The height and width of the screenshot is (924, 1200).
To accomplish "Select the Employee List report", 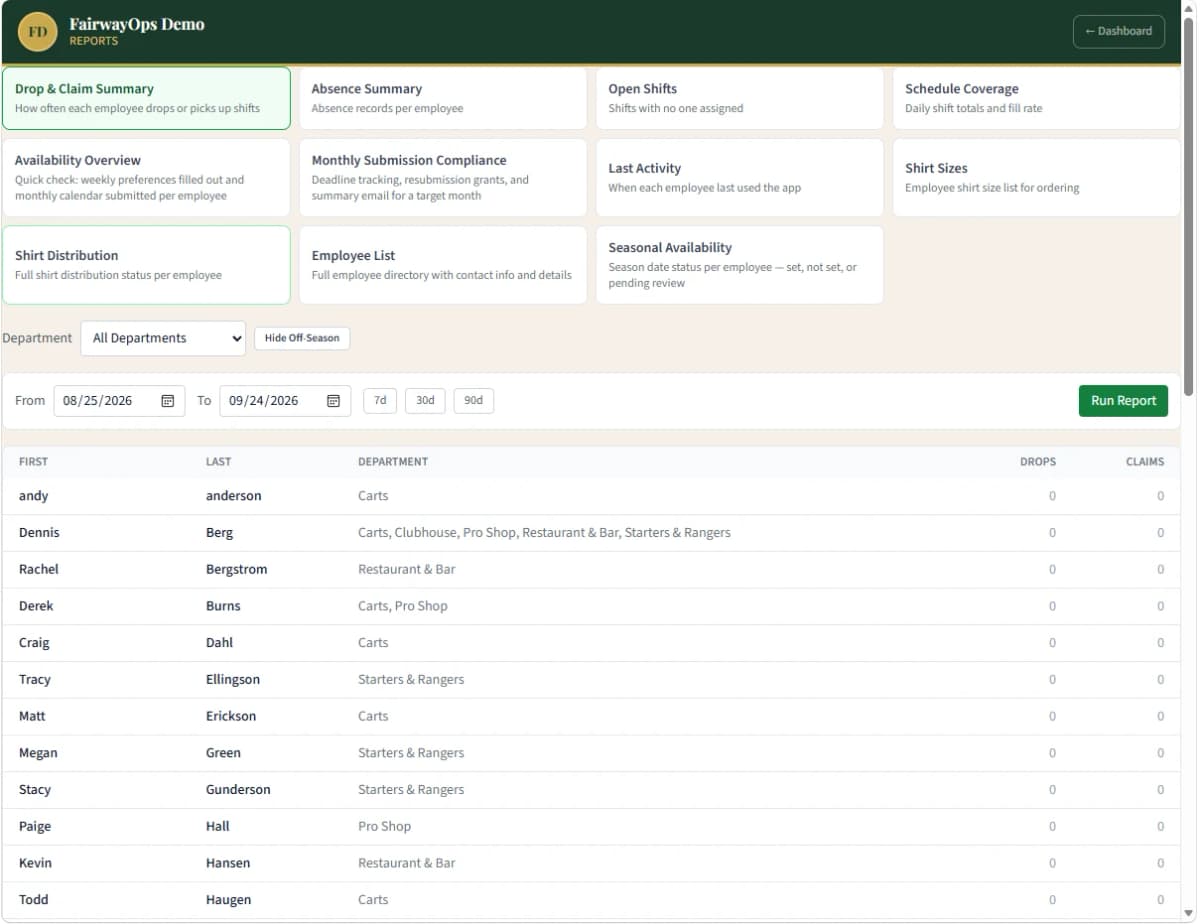I will click(x=443, y=265).
